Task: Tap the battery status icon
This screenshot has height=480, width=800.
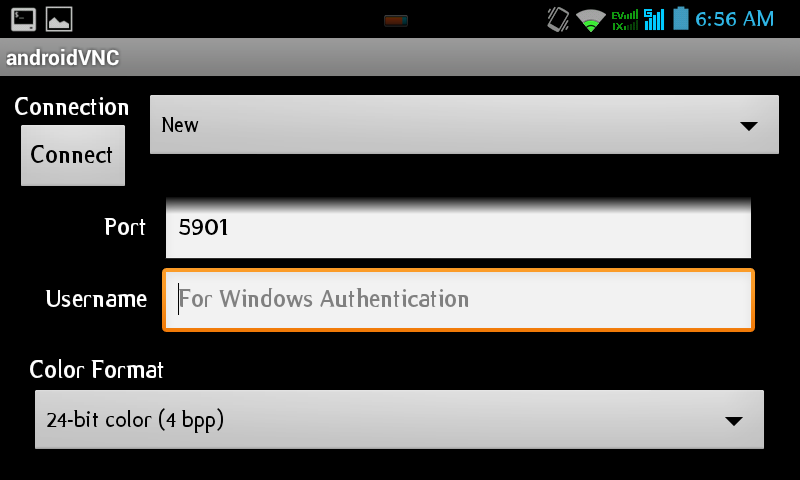Action: point(681,18)
